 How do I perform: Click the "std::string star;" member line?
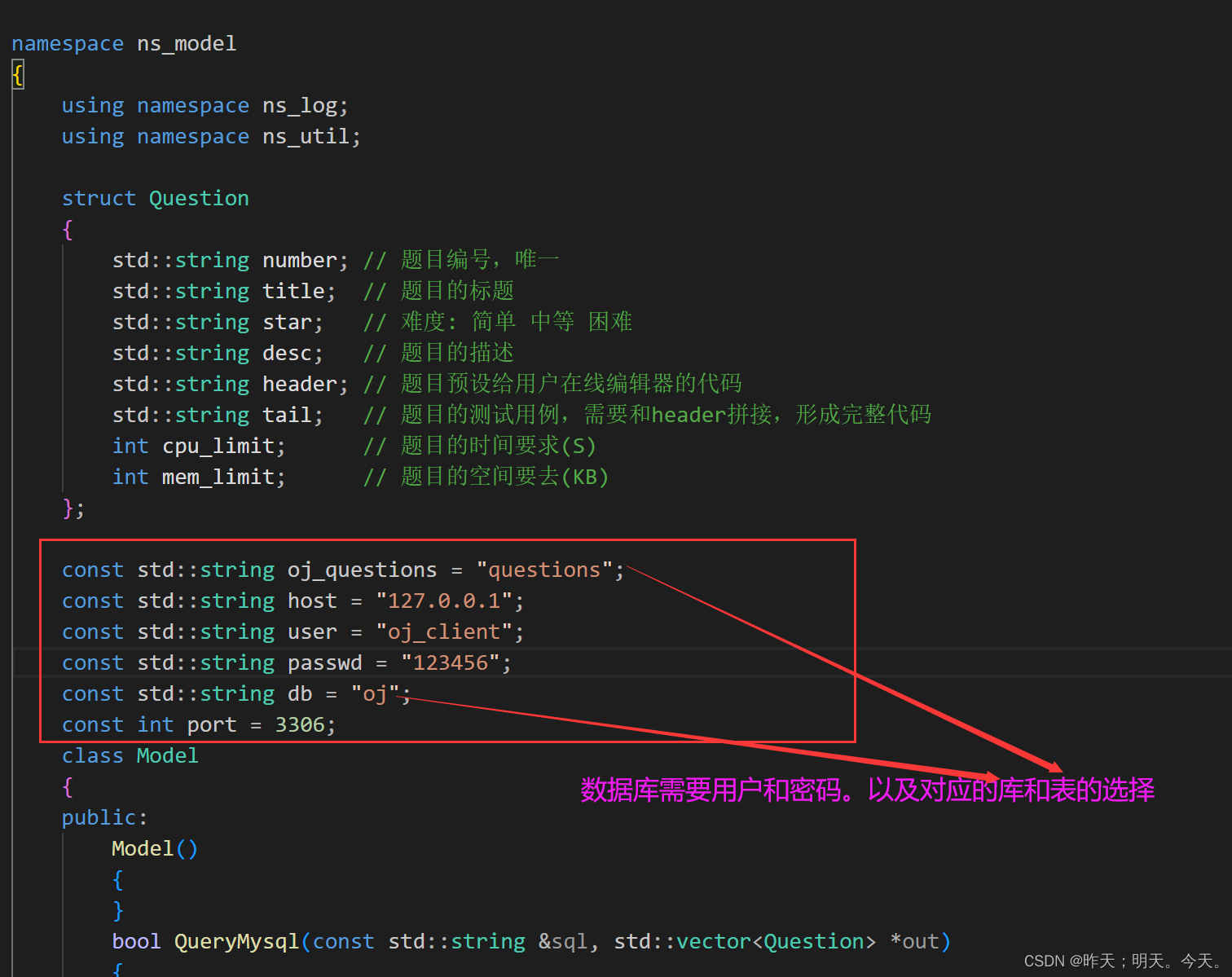click(x=218, y=323)
